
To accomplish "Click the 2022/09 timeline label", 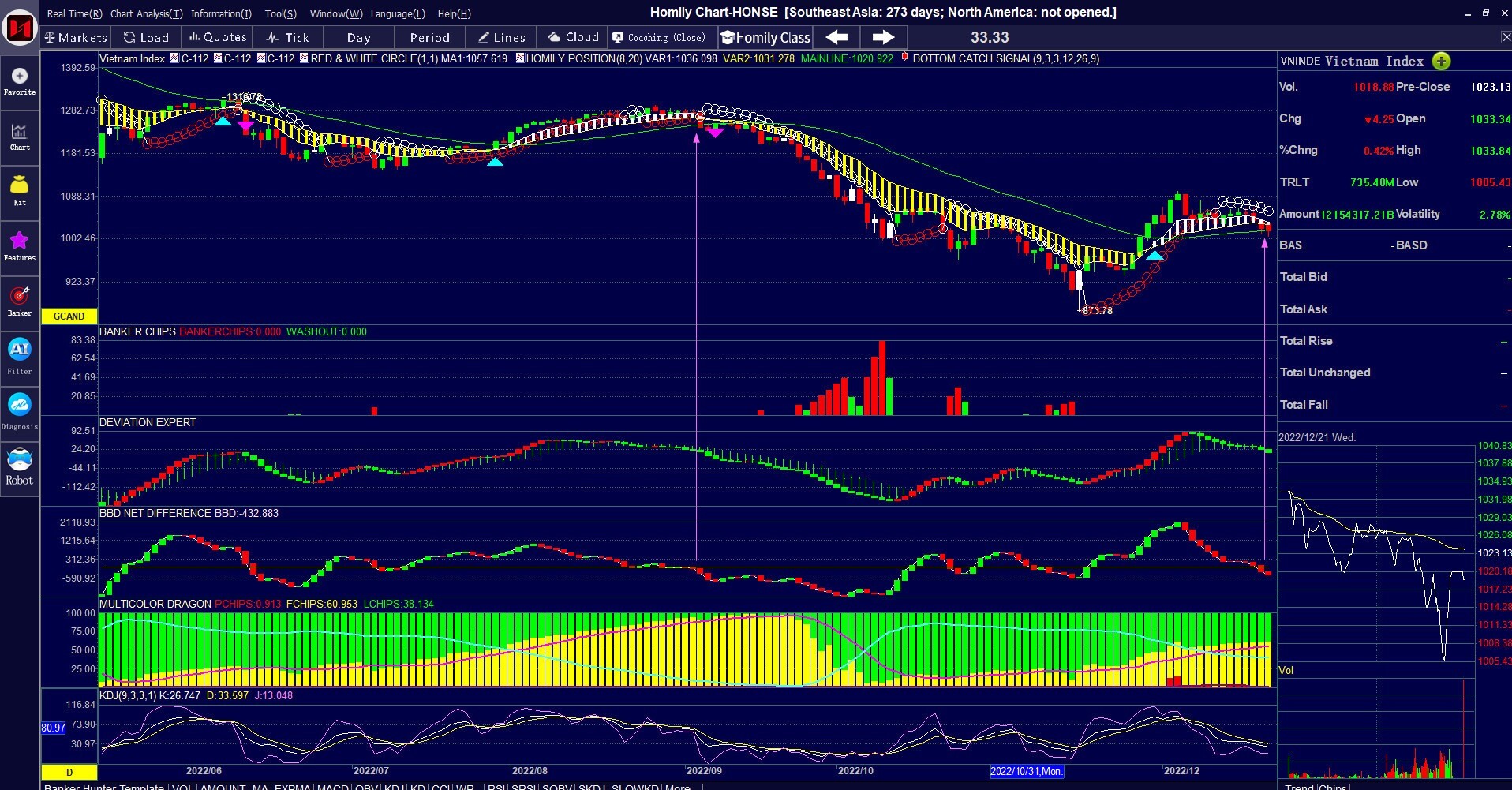I will (704, 771).
